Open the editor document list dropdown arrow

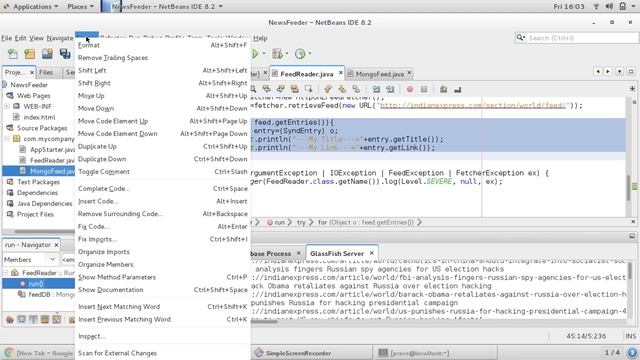[620, 71]
